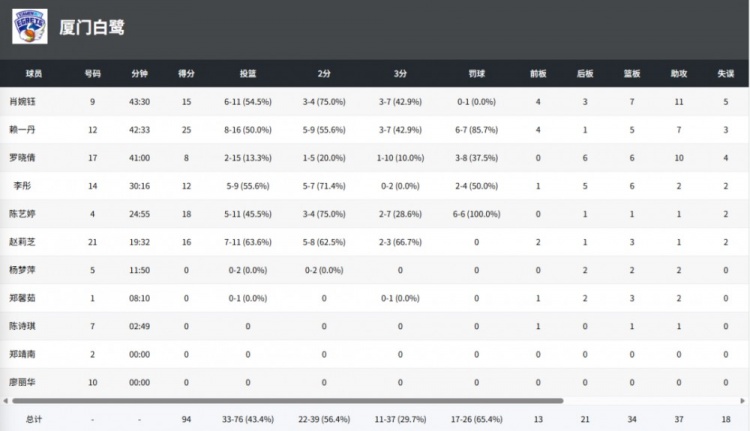Click the 号码 column header
Image resolution: width=750 pixels, height=431 pixels.
tap(92, 74)
